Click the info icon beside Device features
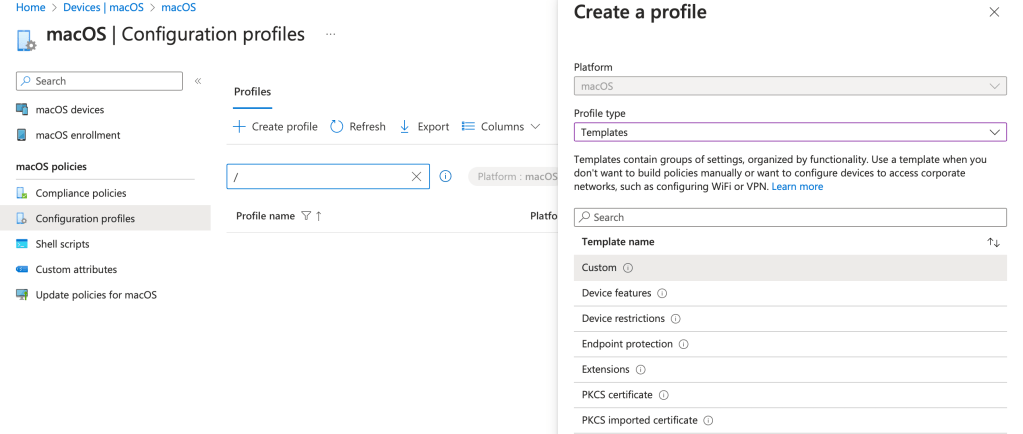 pos(662,293)
